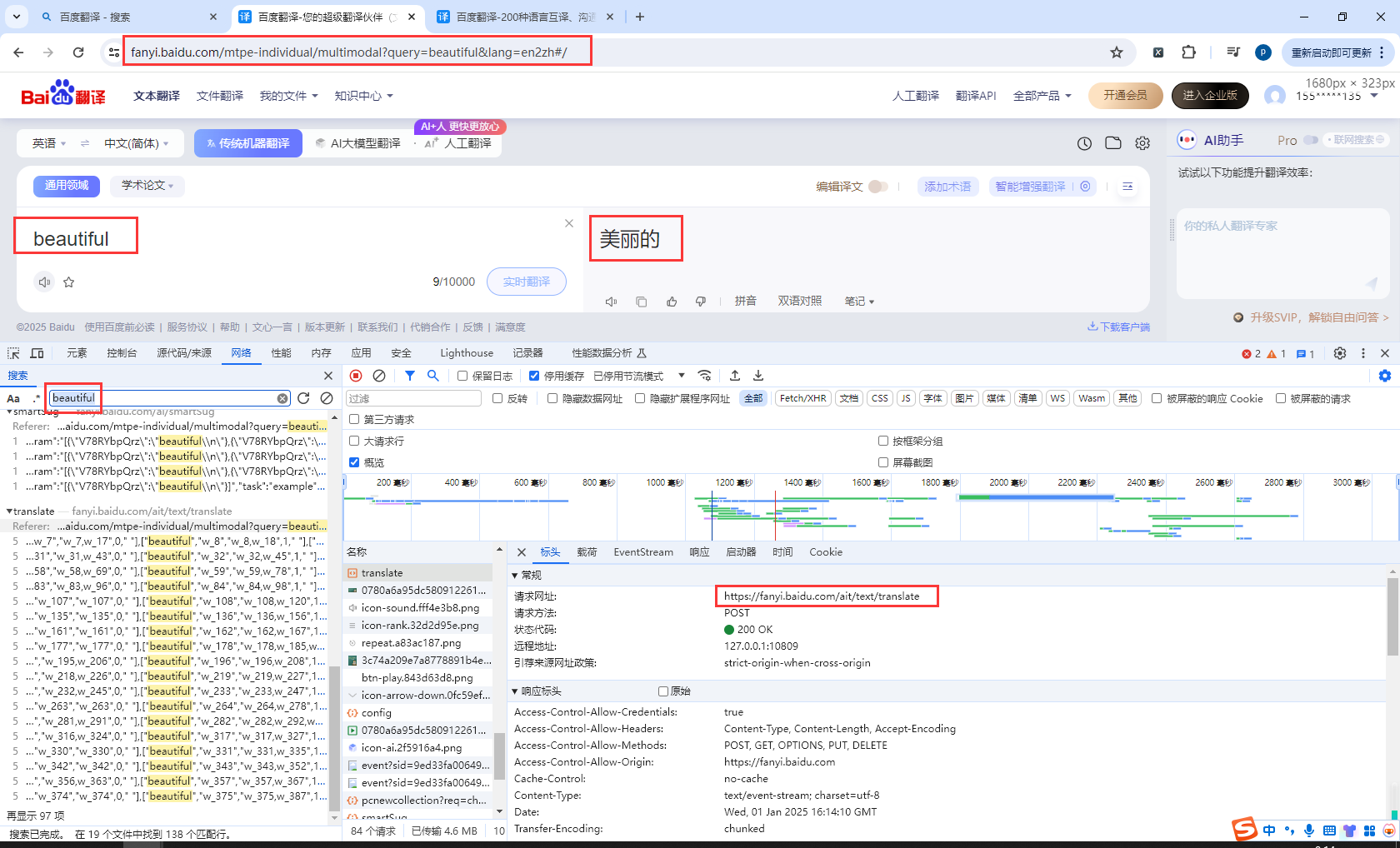Open the blue network settings gear
Viewport: 1400px width, 848px height.
1385,376
